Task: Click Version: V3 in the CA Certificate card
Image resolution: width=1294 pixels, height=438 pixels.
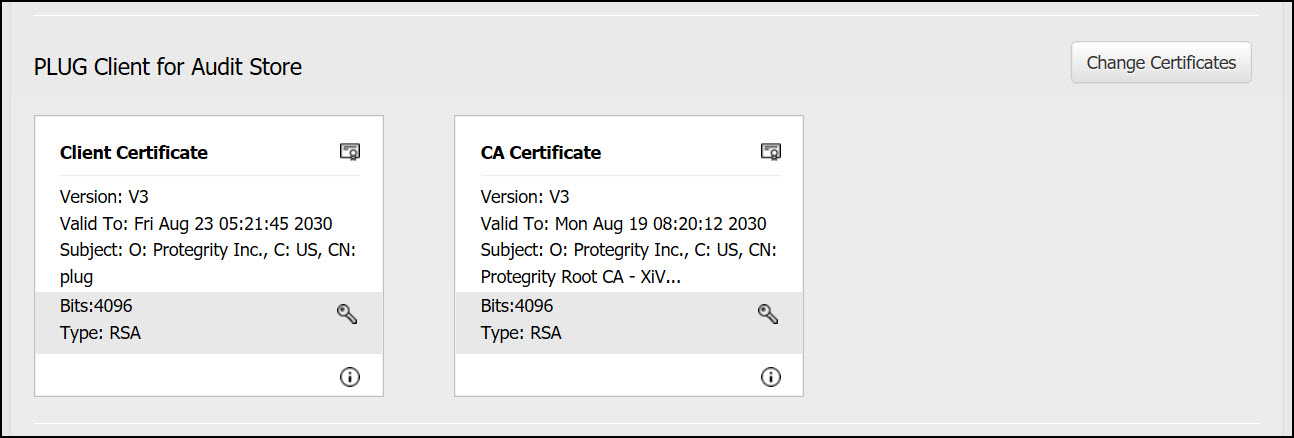Action: (525, 197)
